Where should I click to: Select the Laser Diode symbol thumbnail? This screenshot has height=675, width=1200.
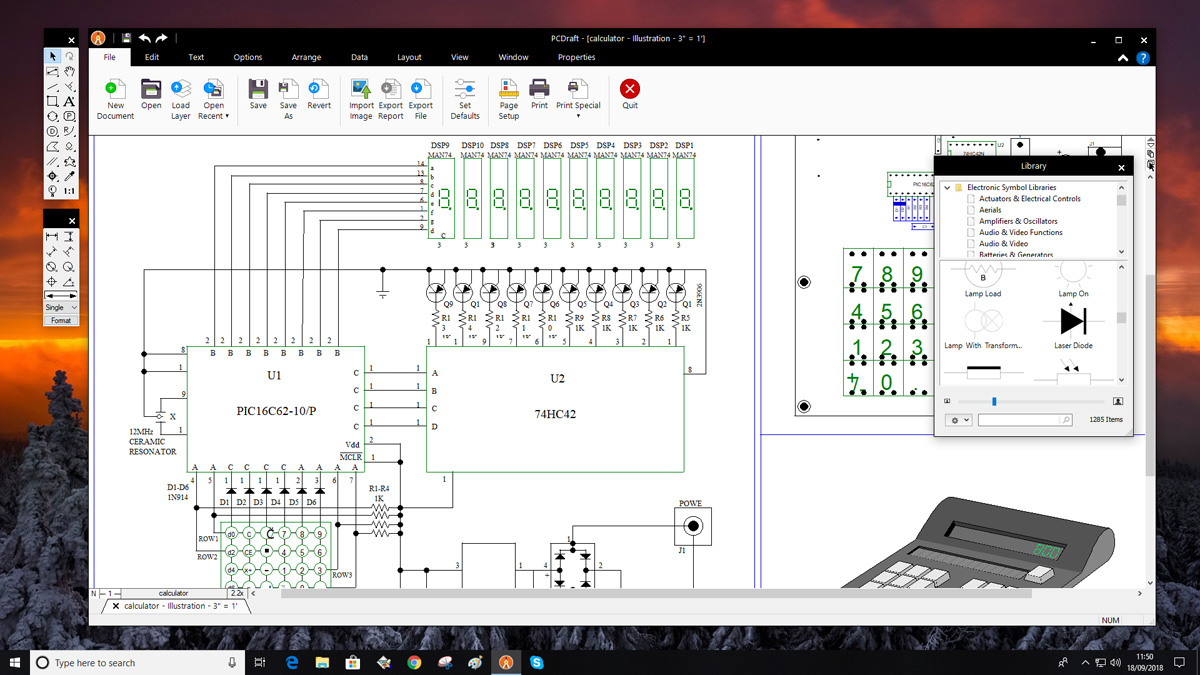coord(1072,322)
